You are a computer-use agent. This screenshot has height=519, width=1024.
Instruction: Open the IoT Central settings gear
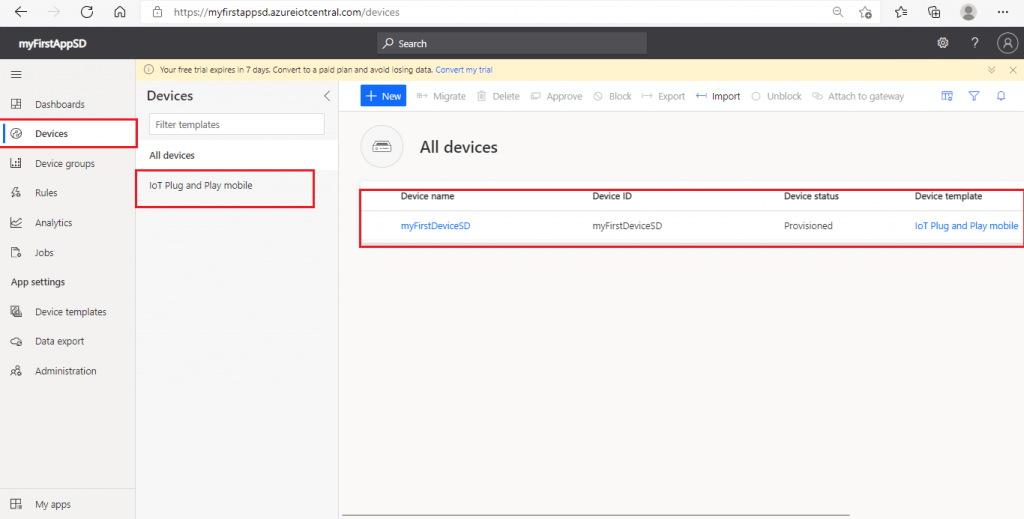[942, 43]
